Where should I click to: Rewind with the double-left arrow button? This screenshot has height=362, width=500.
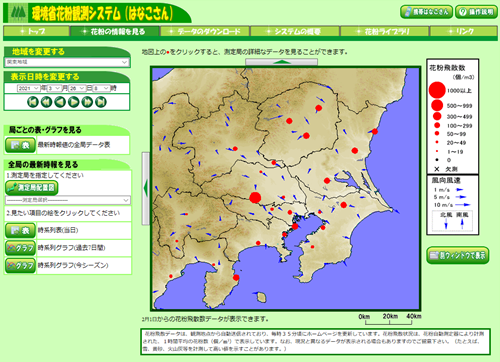coord(46,102)
